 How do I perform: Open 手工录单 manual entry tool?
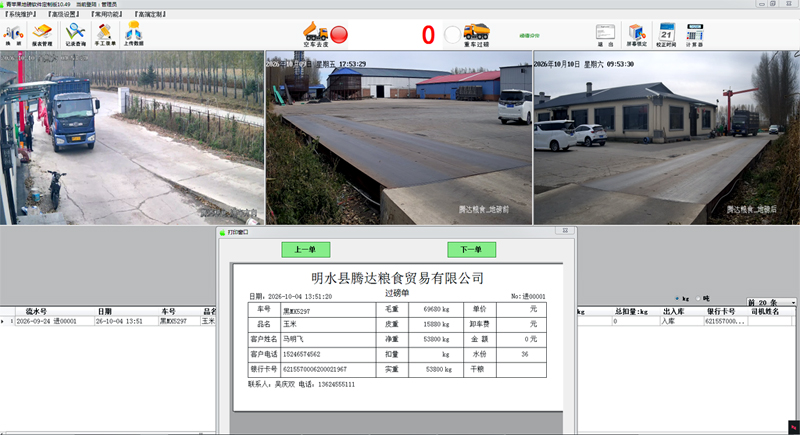(x=105, y=35)
